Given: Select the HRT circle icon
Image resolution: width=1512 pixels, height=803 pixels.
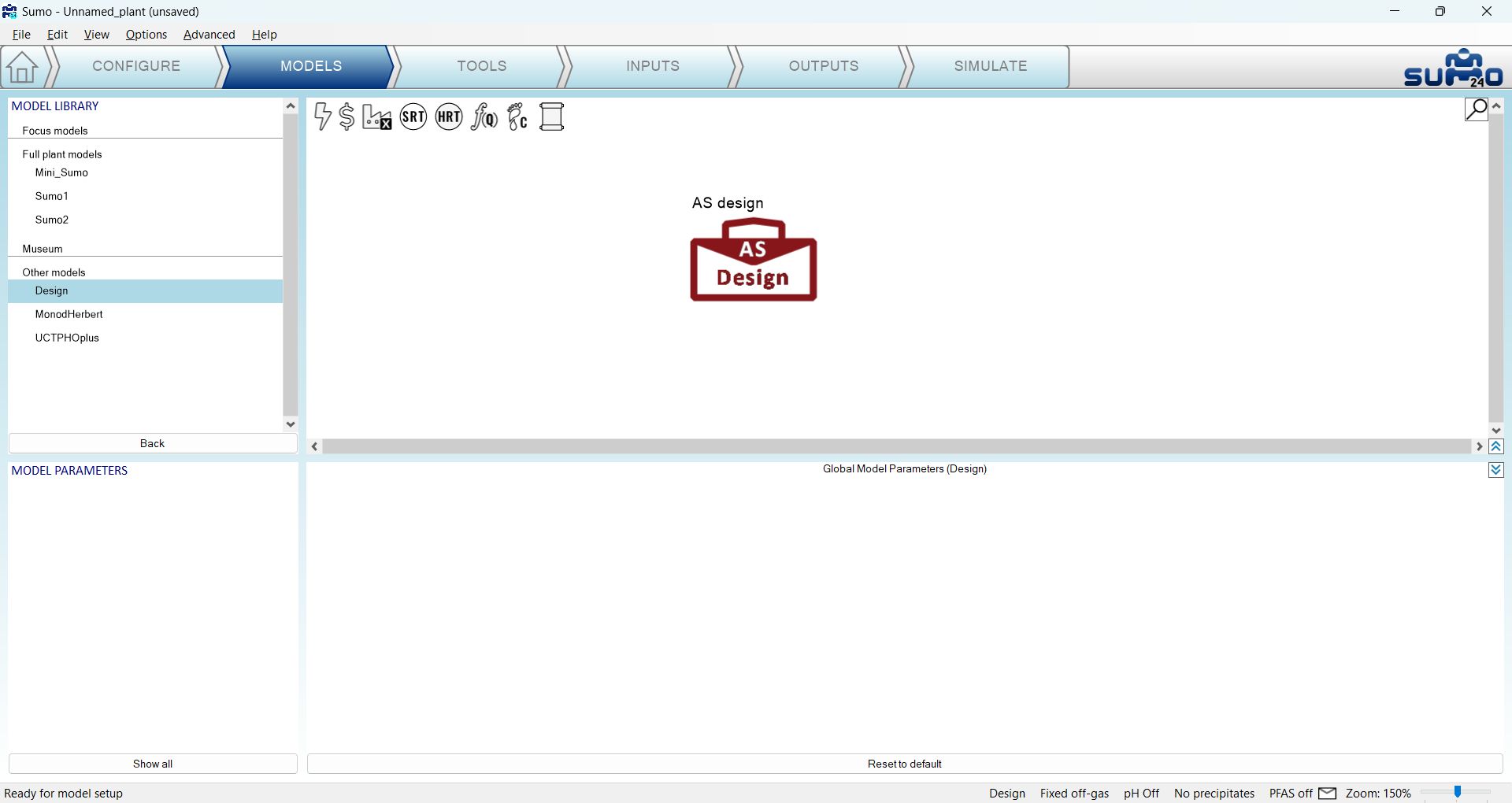Looking at the screenshot, I should [449, 117].
